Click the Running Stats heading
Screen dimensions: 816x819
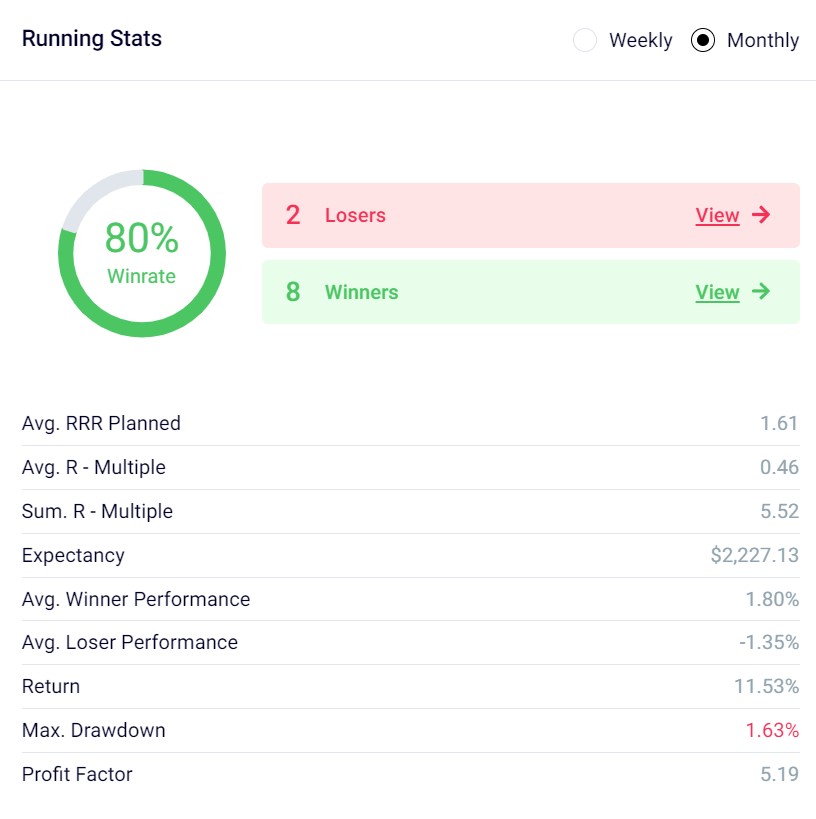[92, 39]
